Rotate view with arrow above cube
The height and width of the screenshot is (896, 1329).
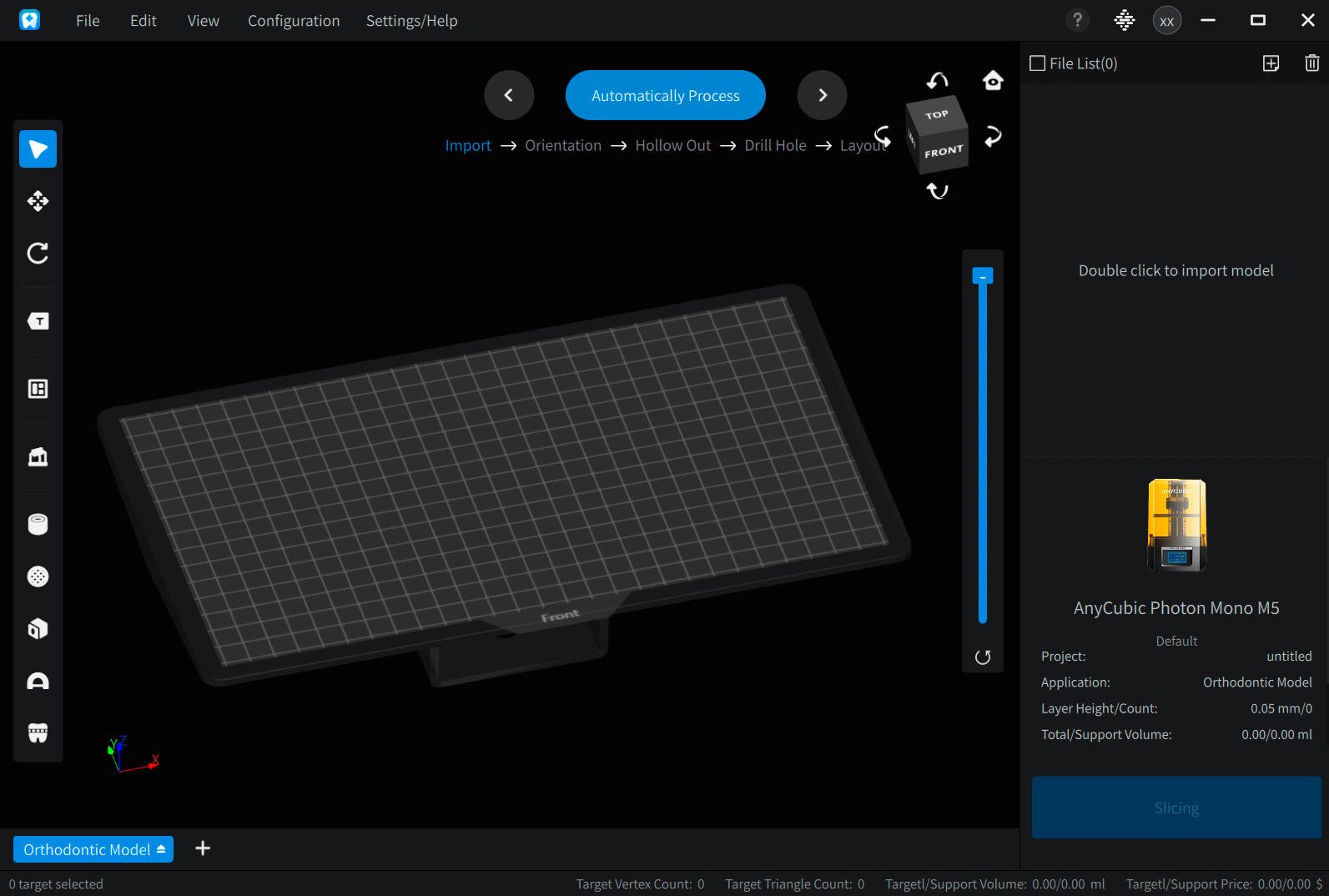pyautogui.click(x=938, y=81)
